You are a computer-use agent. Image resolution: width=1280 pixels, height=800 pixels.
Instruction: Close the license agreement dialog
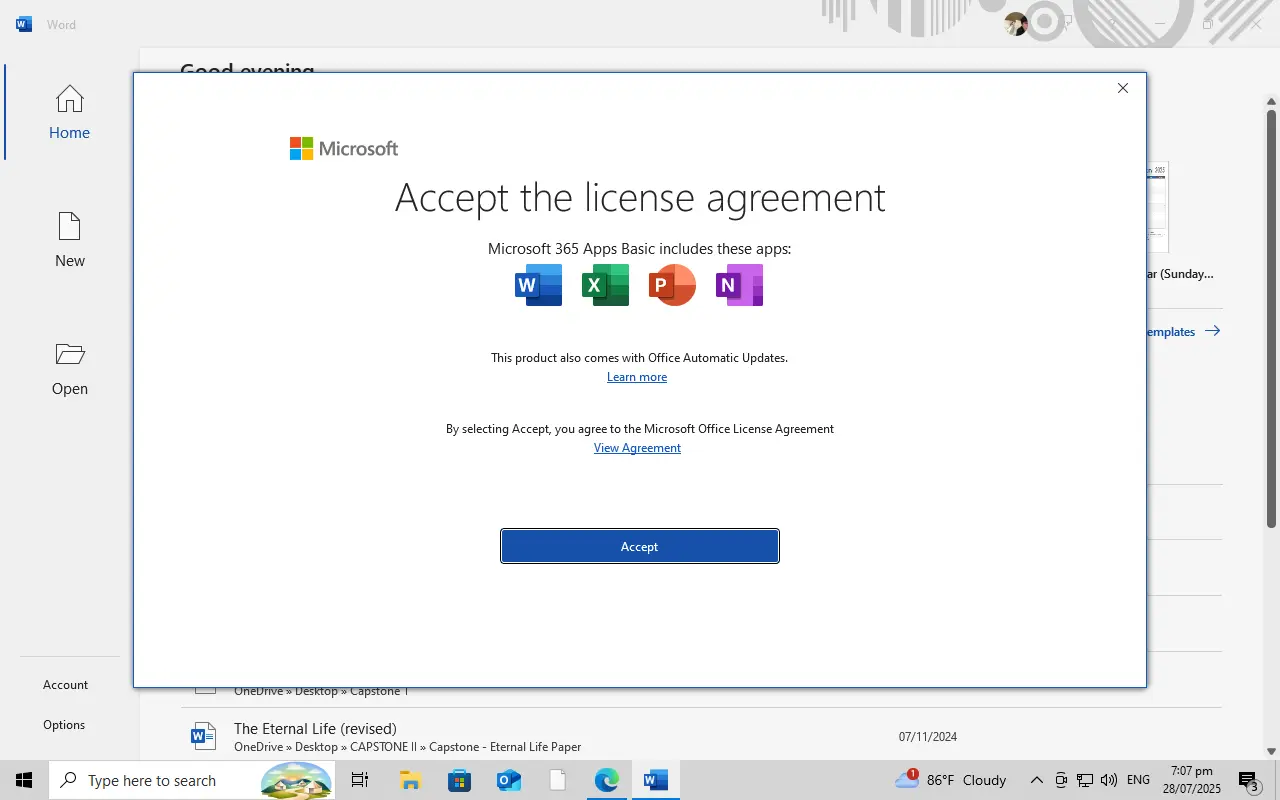[x=1123, y=88]
